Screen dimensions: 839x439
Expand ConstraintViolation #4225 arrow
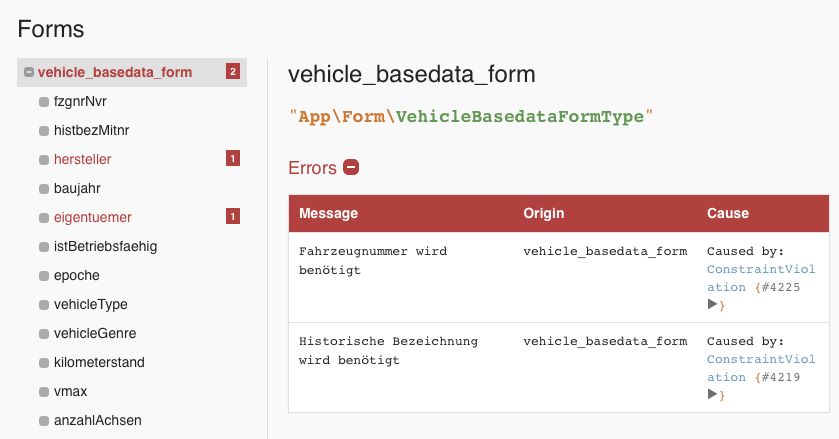[x=712, y=304]
